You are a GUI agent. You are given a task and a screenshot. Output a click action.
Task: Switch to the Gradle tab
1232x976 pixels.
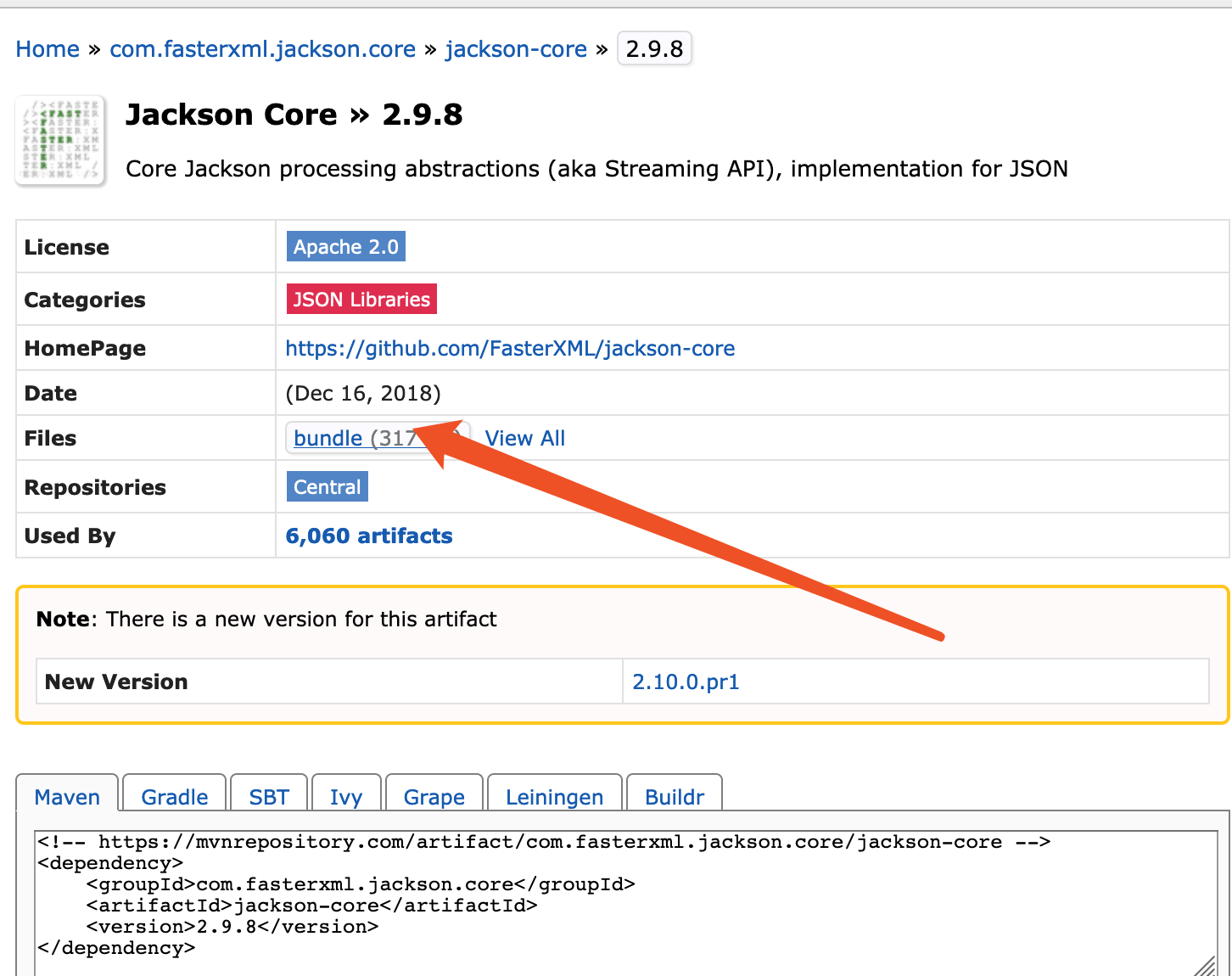pos(175,796)
